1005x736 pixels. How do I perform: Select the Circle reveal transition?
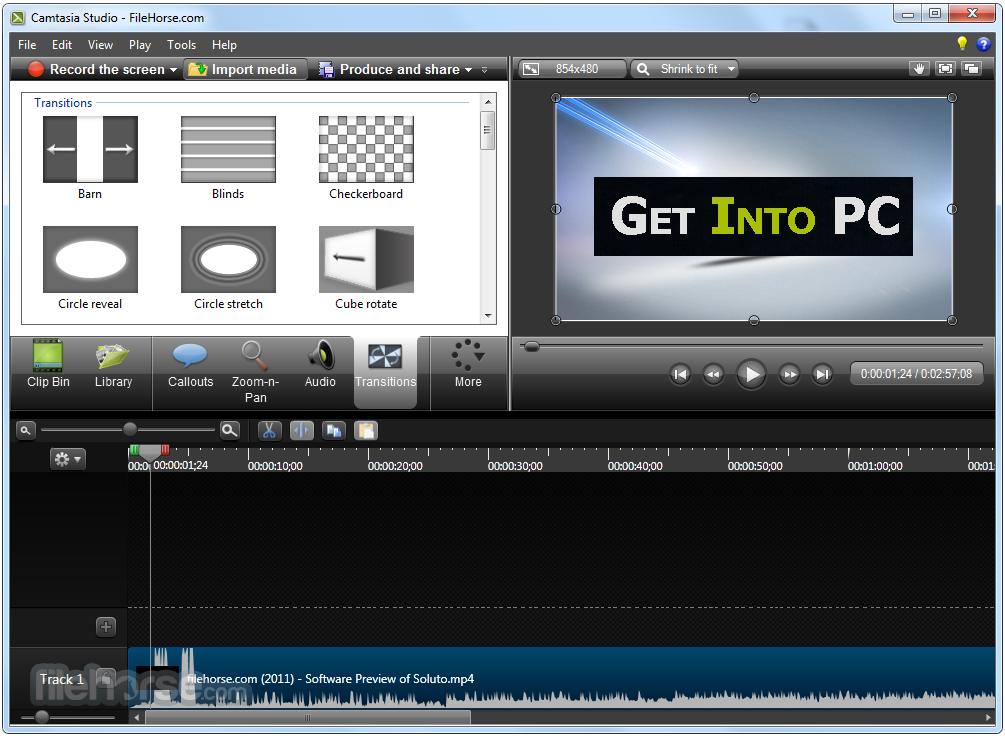coord(90,268)
